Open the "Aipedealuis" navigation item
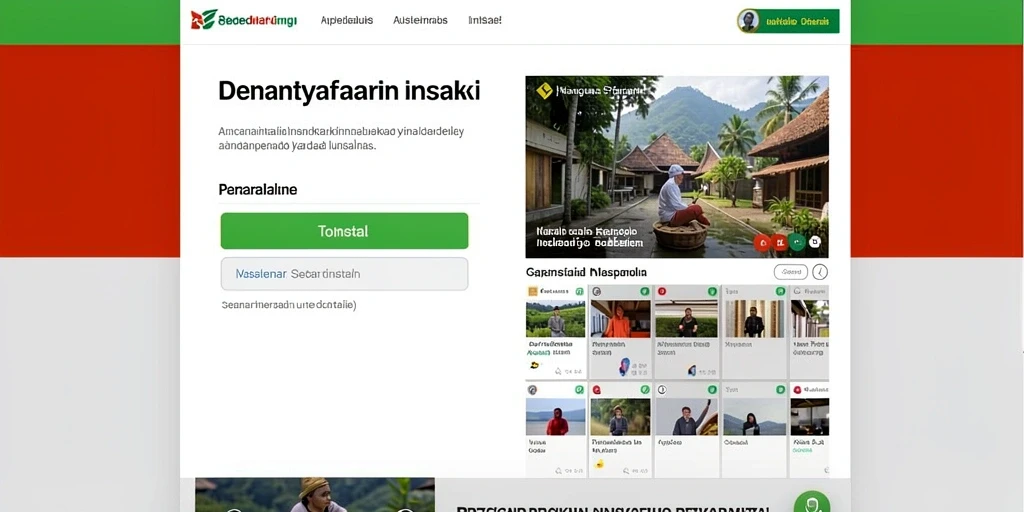 [347, 20]
